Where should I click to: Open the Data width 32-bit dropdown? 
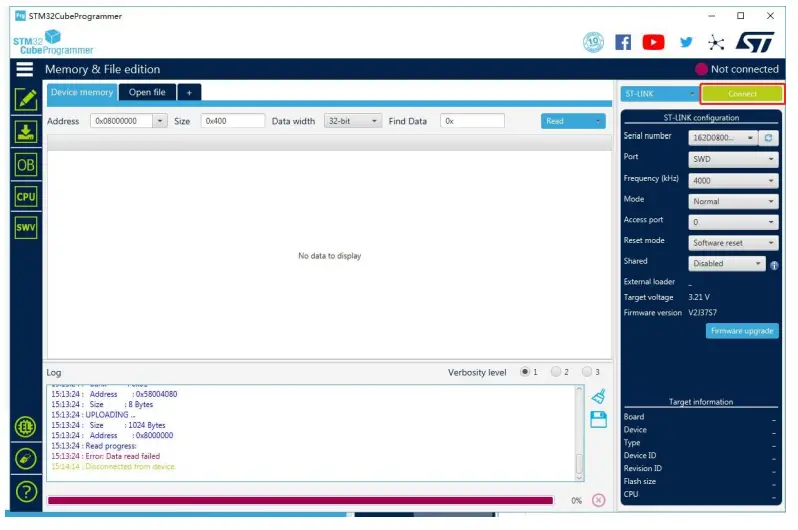[x=352, y=121]
